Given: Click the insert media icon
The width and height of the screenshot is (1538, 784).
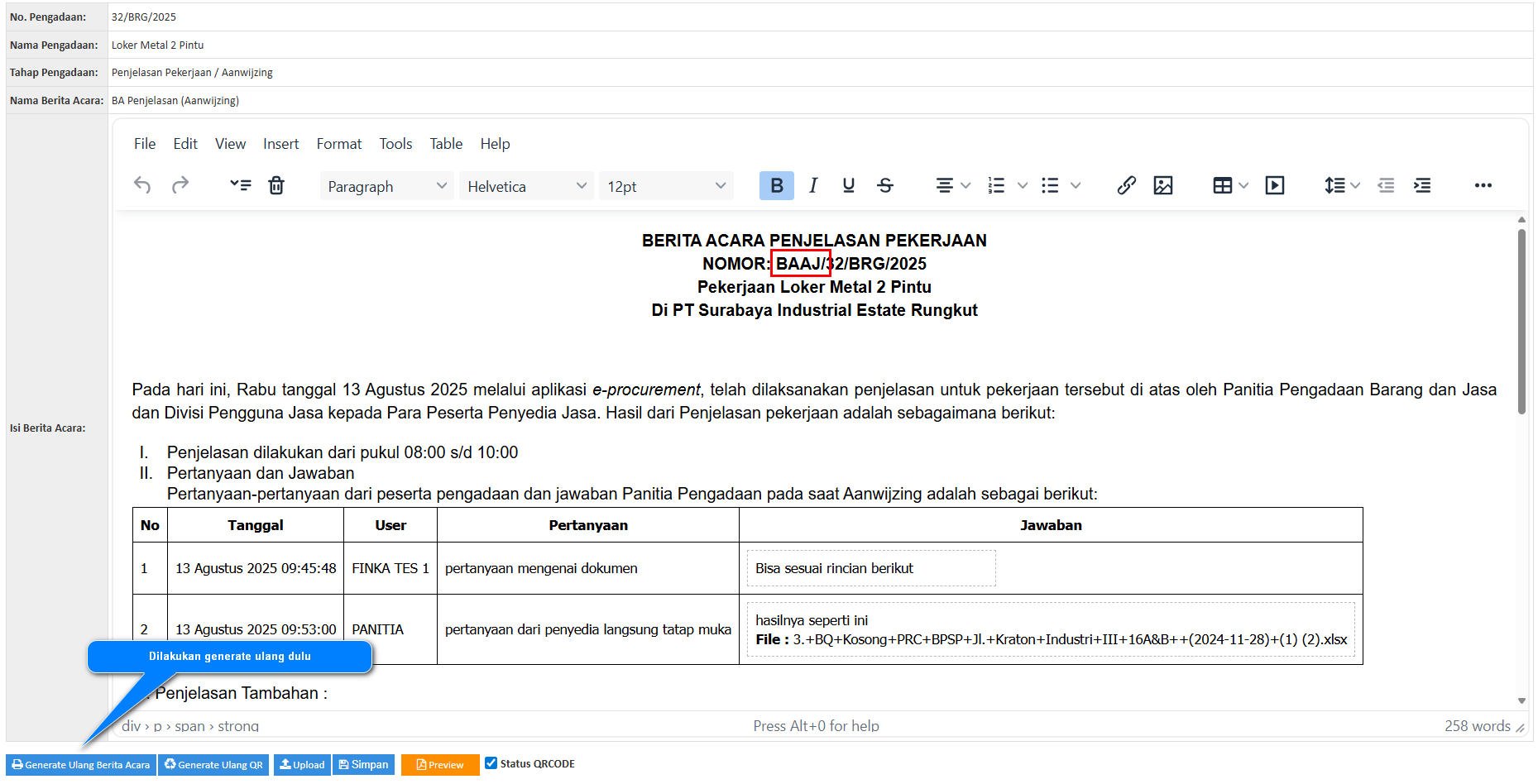Looking at the screenshot, I should pyautogui.click(x=1275, y=185).
